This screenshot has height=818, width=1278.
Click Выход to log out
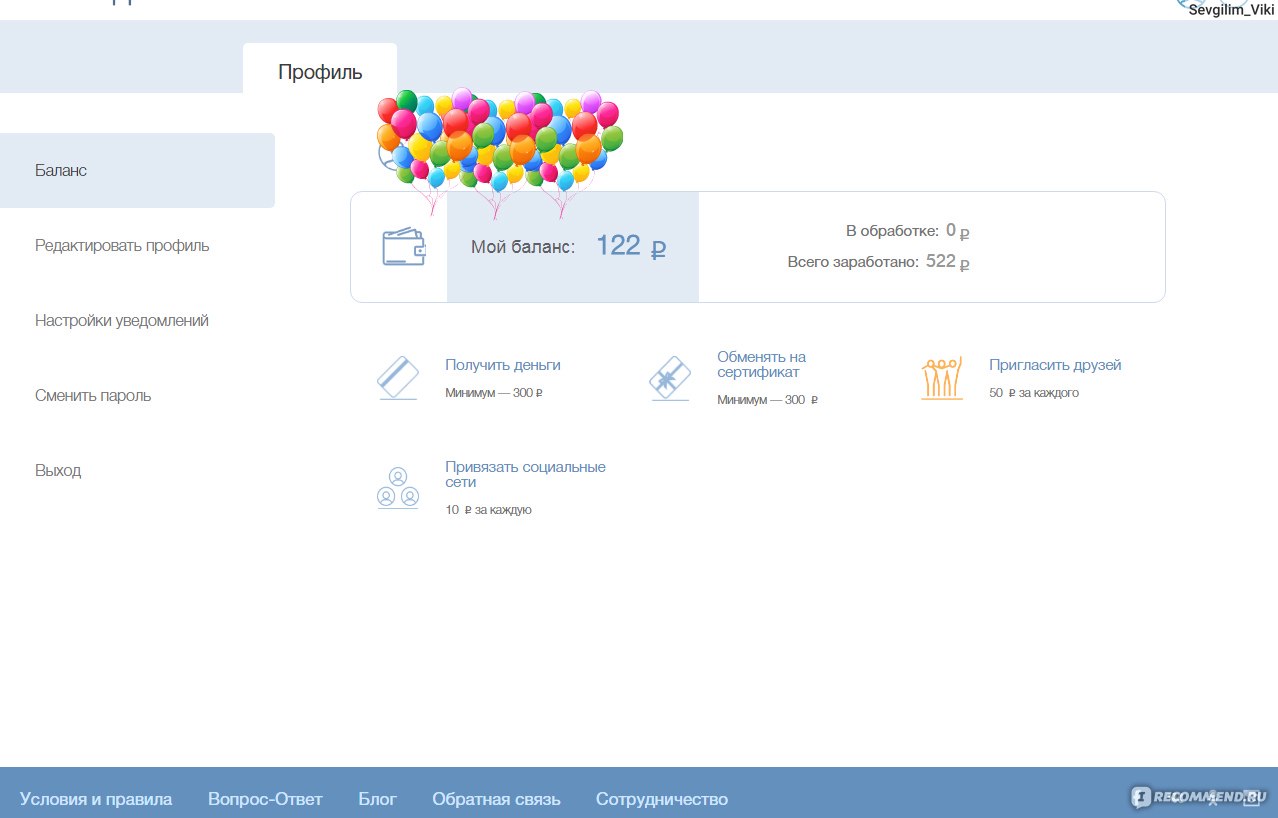[x=58, y=470]
